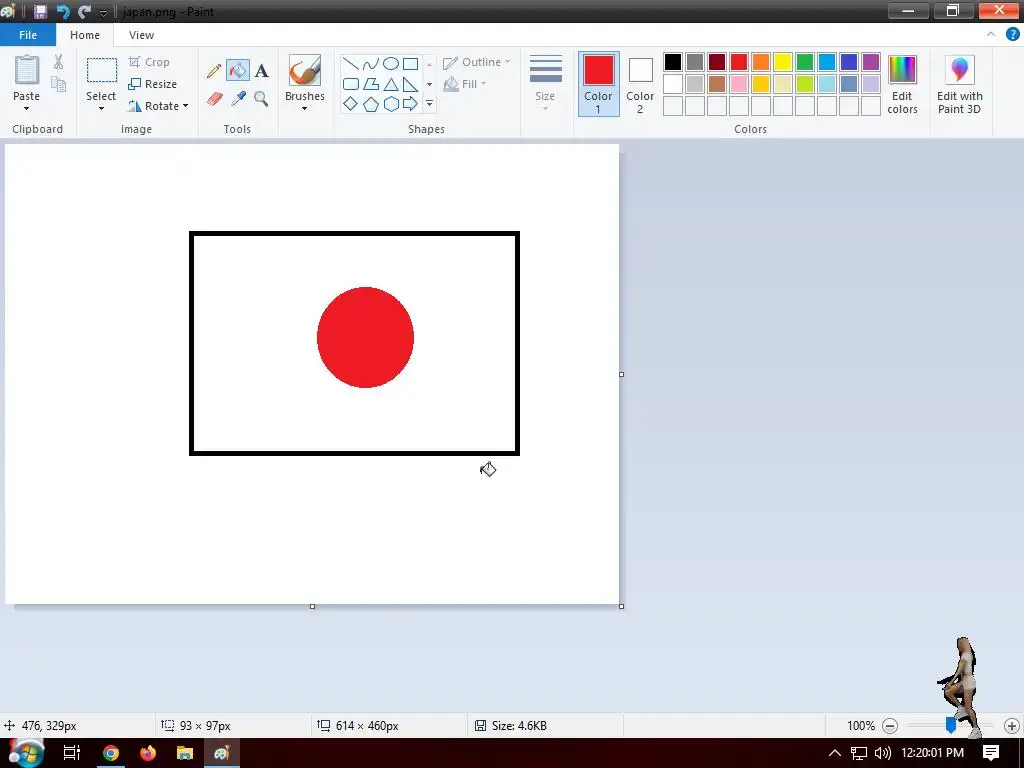Pick the purple color swatch
Image resolution: width=1024 pixels, height=768 pixels.
click(871, 62)
